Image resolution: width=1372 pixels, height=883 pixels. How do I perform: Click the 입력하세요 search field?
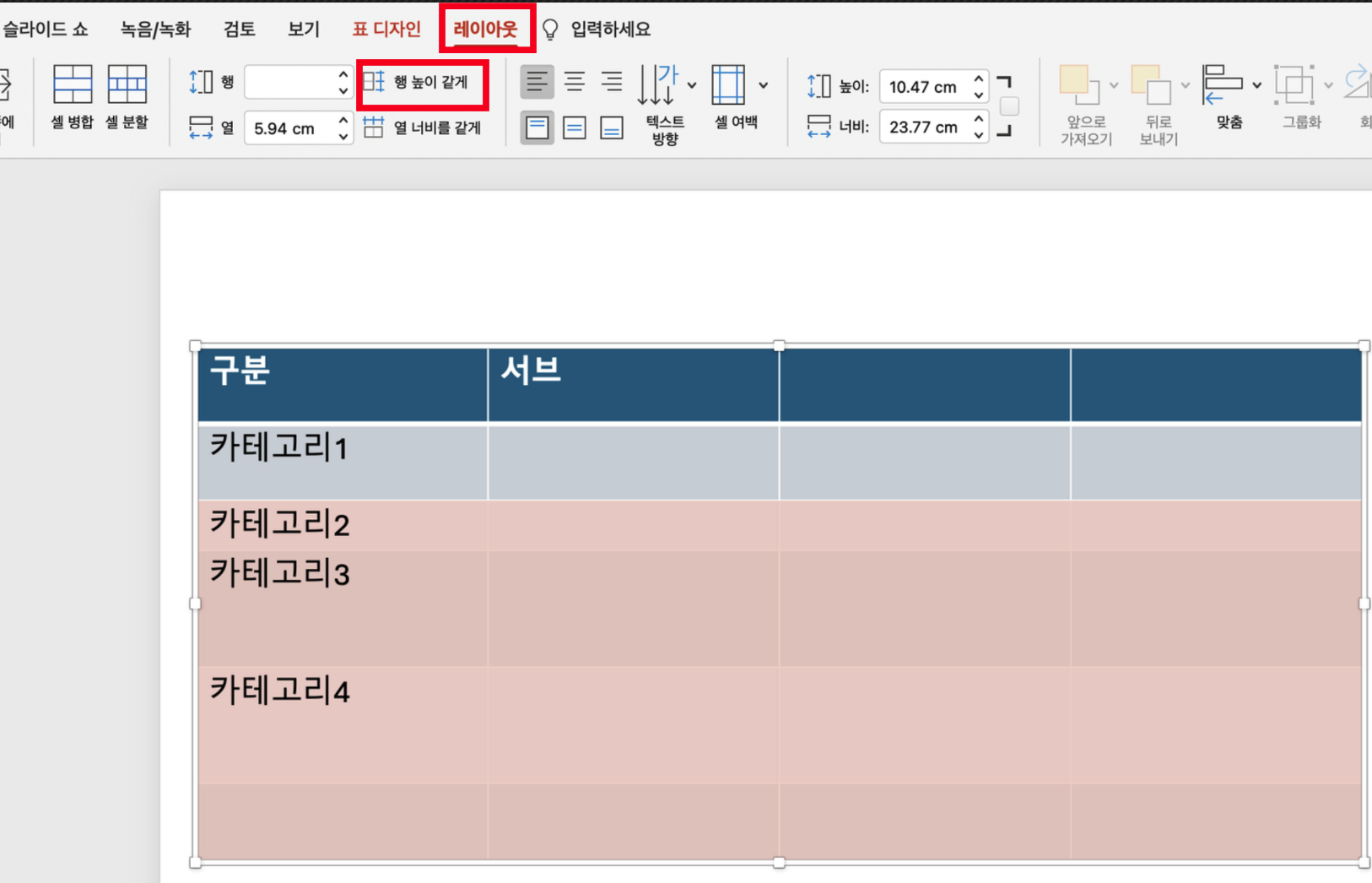point(611,30)
